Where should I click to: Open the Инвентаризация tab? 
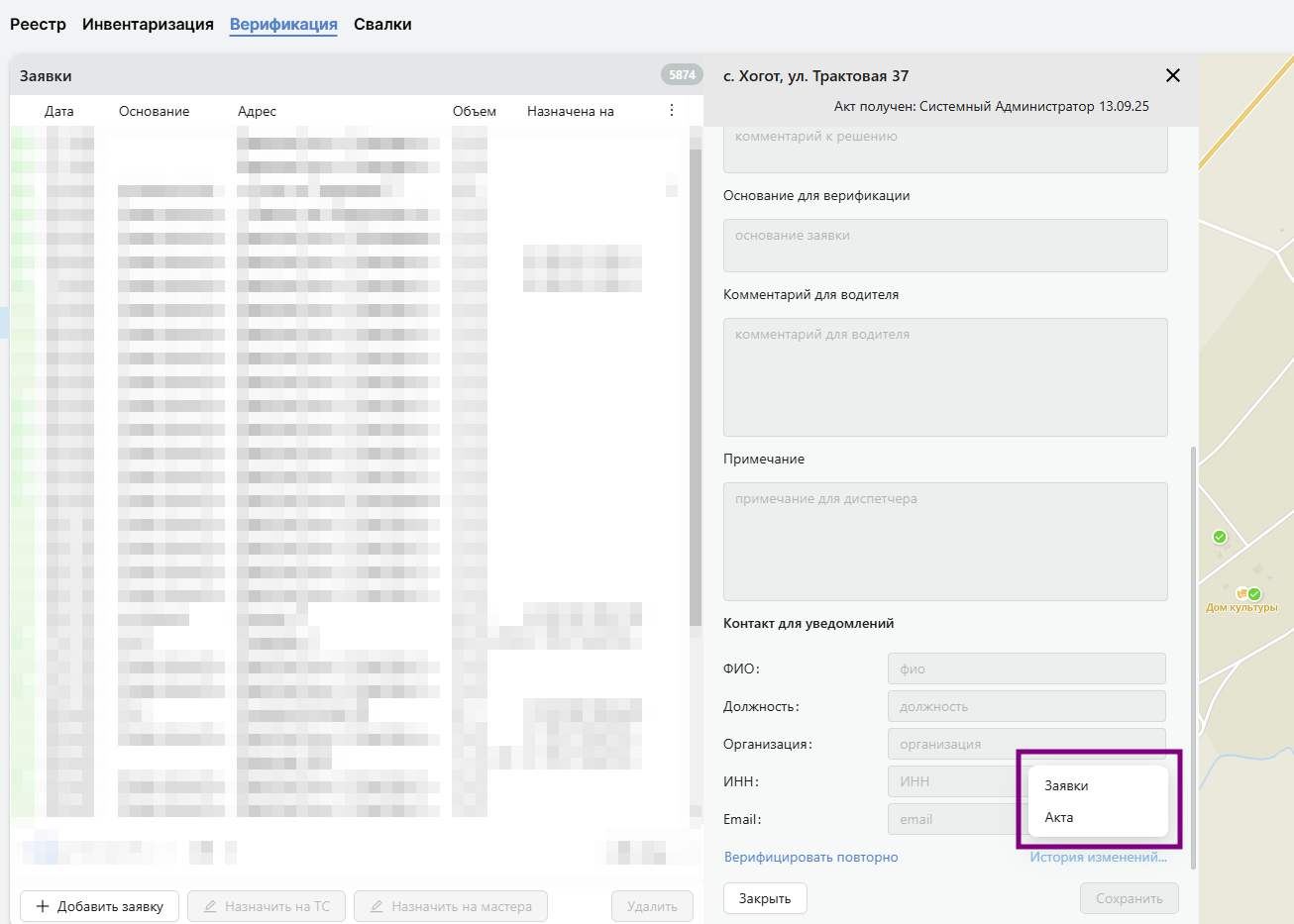tap(148, 25)
